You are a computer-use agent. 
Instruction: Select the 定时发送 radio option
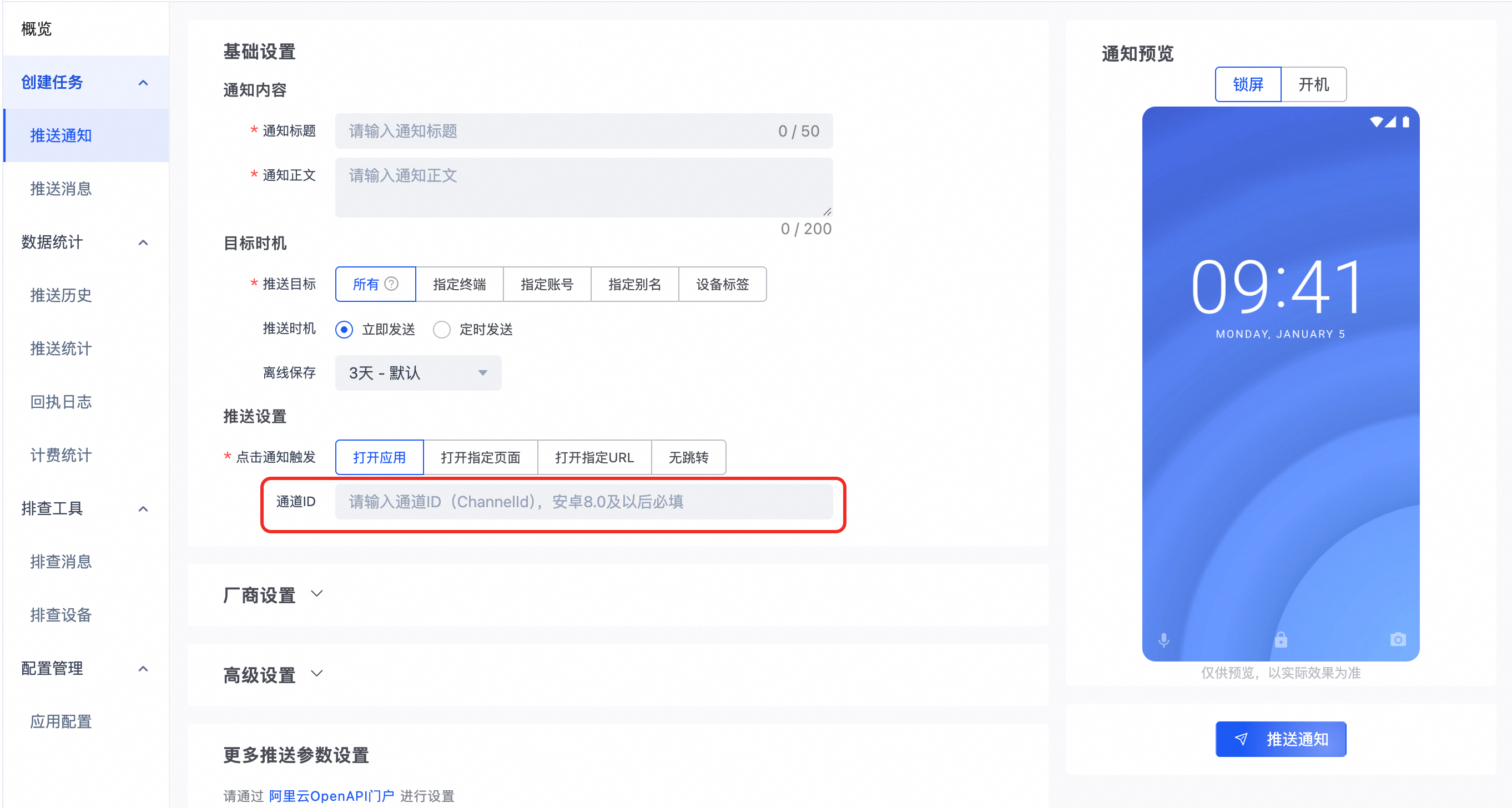coord(441,329)
